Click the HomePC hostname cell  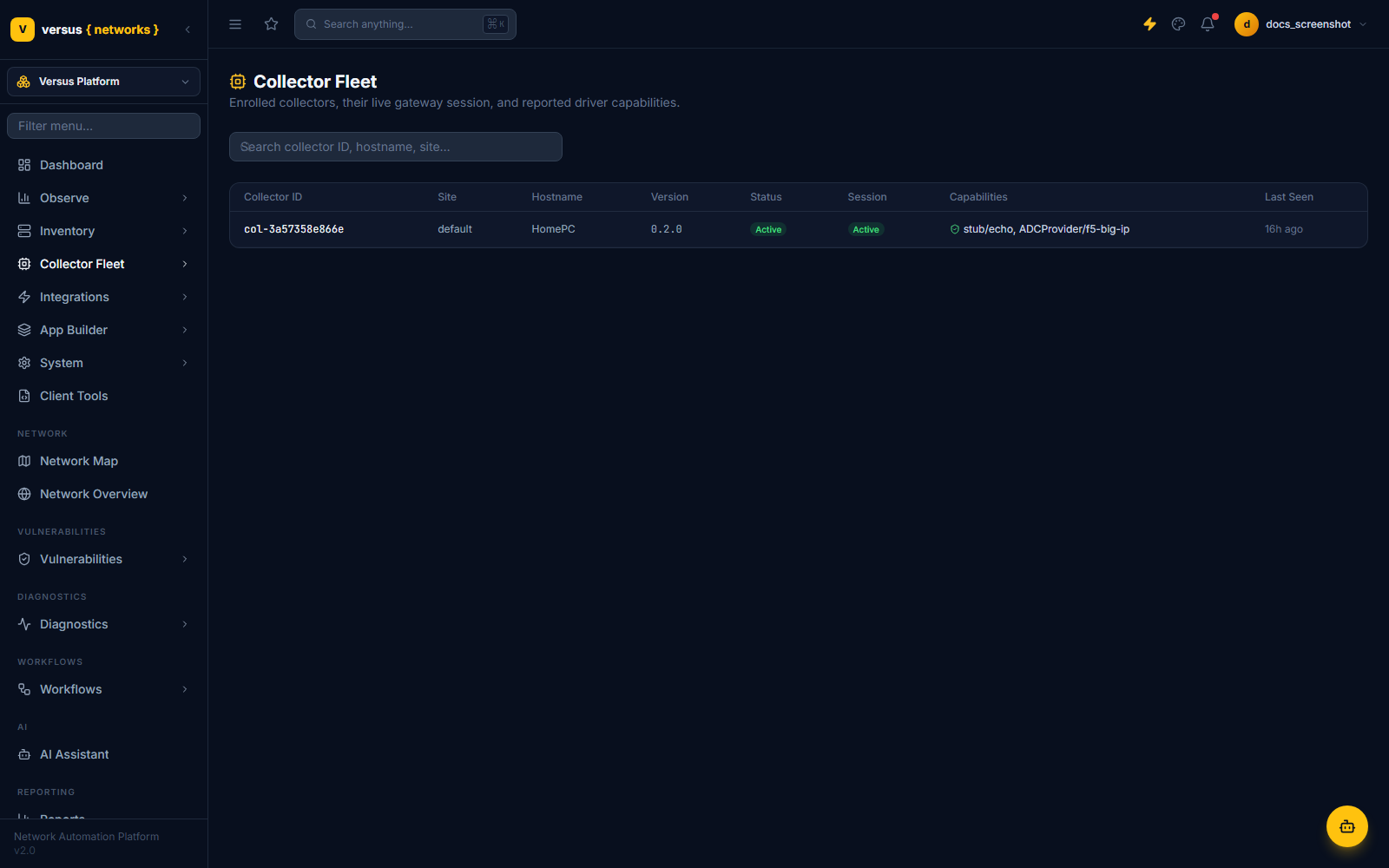553,229
